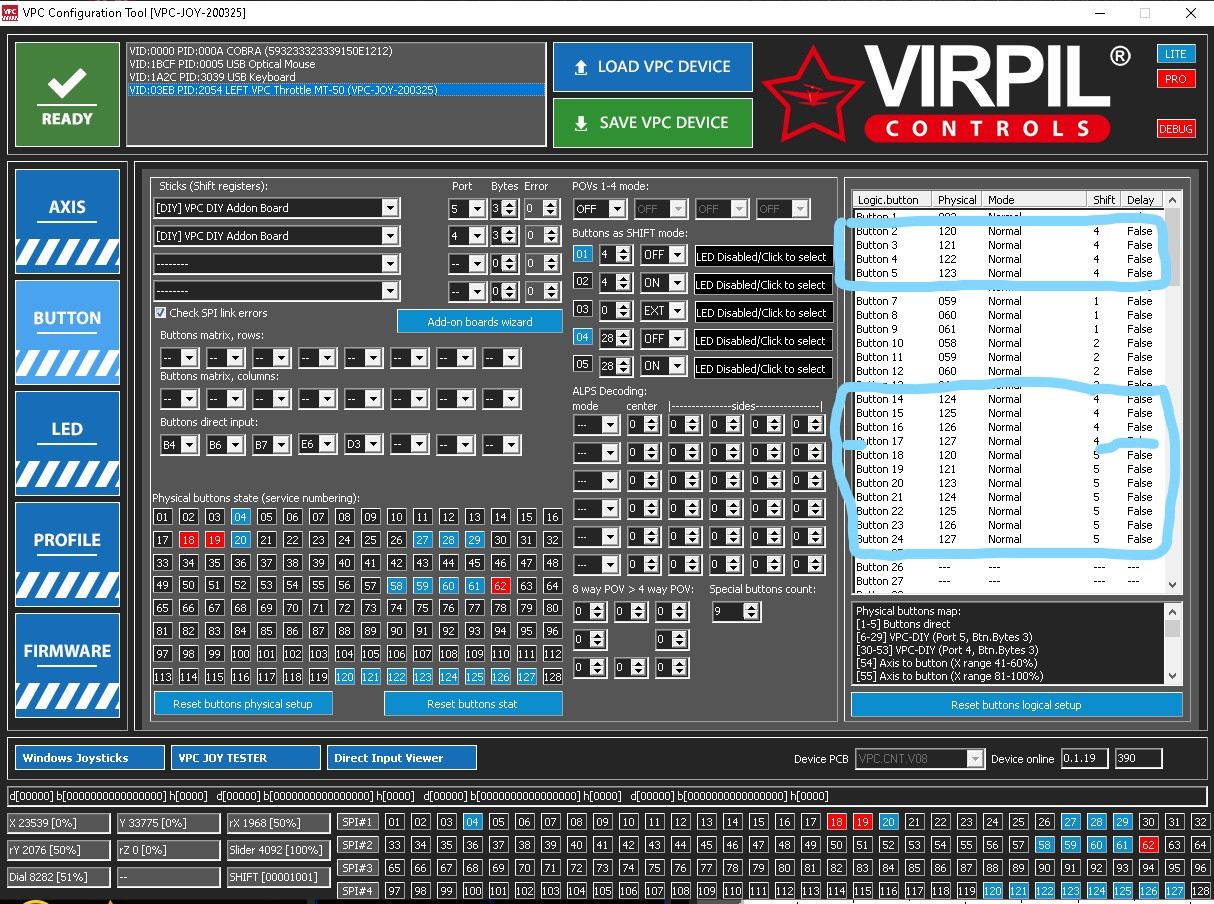
Task: Select USB Optical Mouse device row
Action: tap(336, 64)
